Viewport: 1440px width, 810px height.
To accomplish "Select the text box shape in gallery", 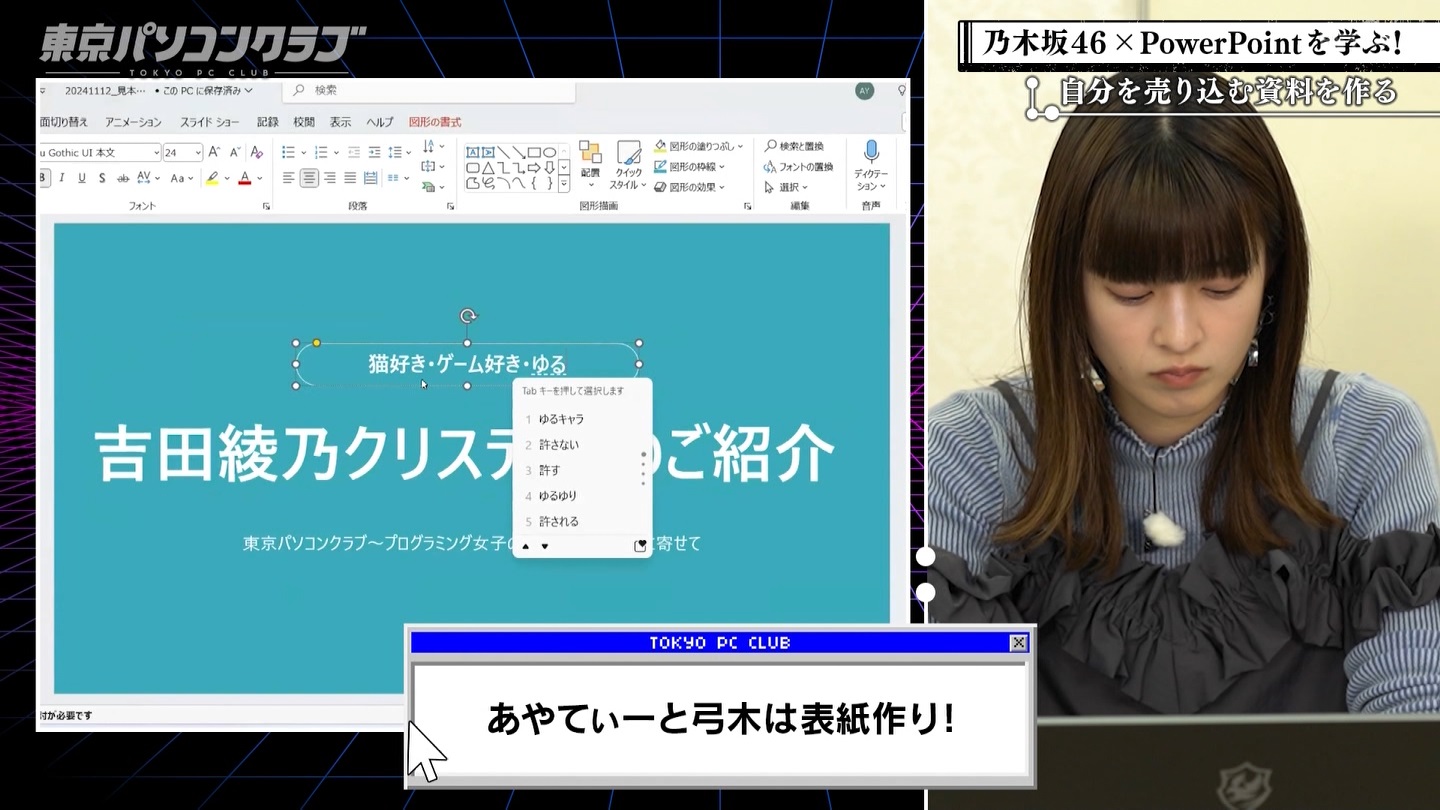I will [x=473, y=152].
